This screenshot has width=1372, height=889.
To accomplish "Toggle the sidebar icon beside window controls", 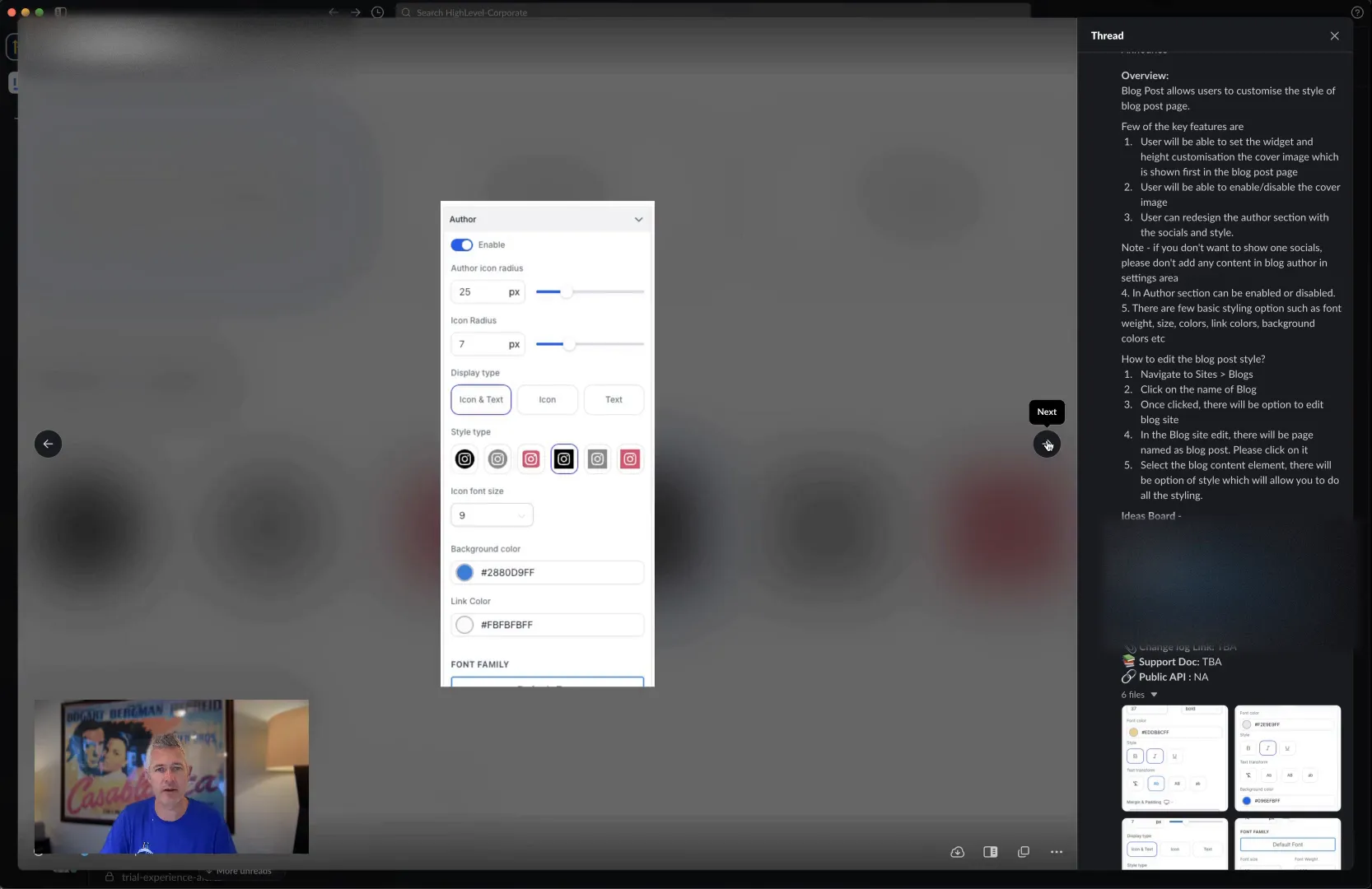I will click(60, 12).
